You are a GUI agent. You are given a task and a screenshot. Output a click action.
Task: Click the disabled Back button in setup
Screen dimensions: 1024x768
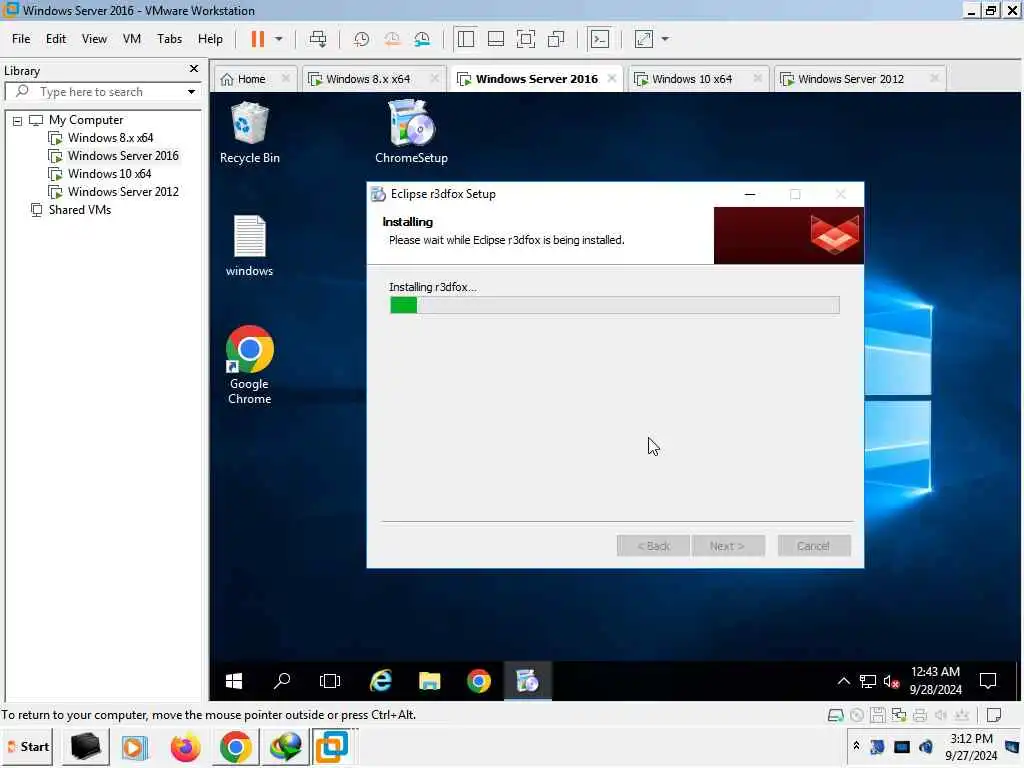coord(653,546)
